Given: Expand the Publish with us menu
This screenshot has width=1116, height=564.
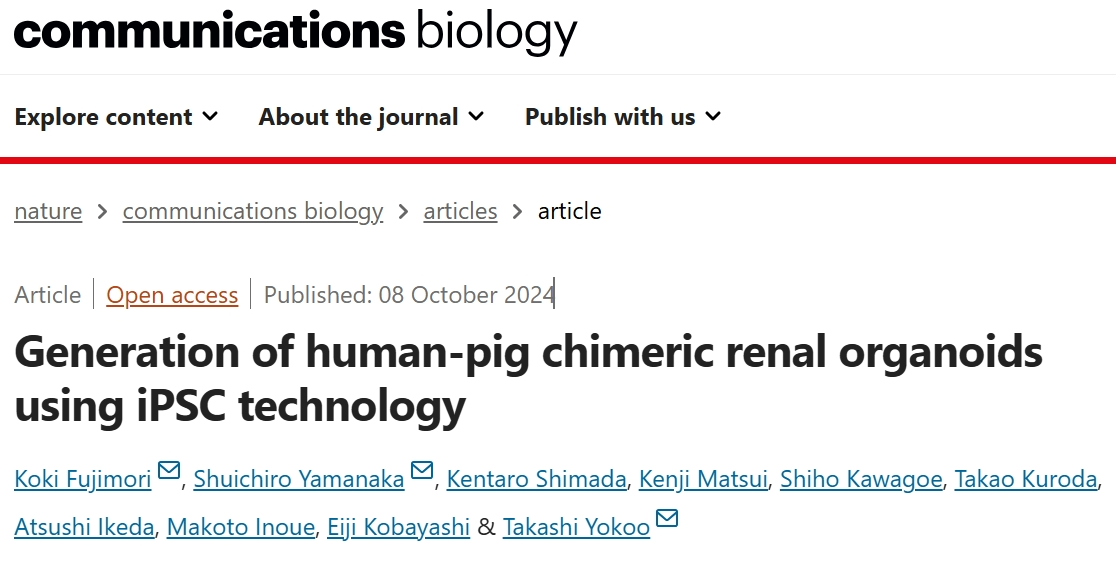Looking at the screenshot, I should point(622,117).
